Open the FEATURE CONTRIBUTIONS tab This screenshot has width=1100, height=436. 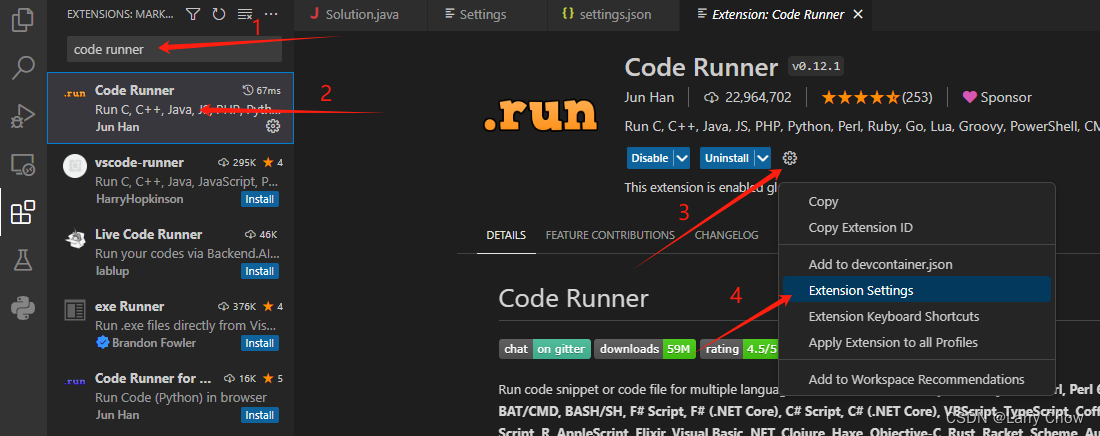pos(610,235)
